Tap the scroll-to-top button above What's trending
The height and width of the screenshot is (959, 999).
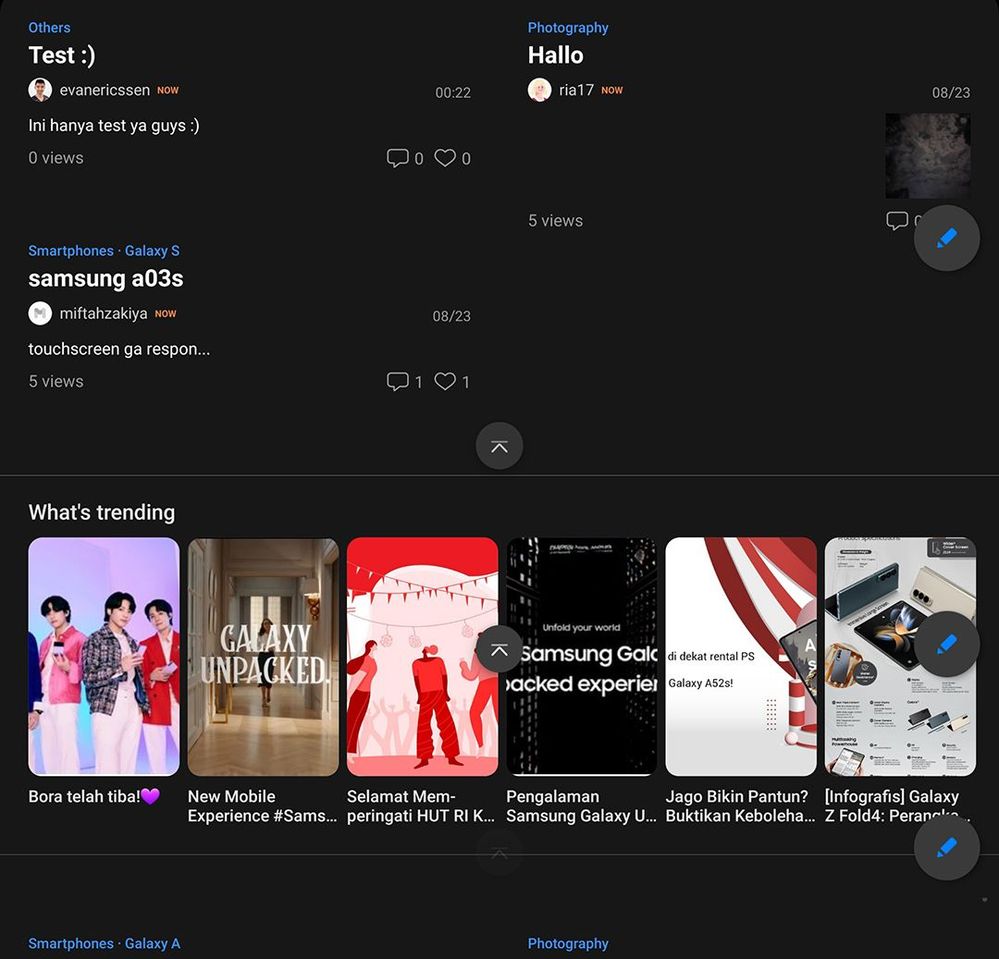500,446
